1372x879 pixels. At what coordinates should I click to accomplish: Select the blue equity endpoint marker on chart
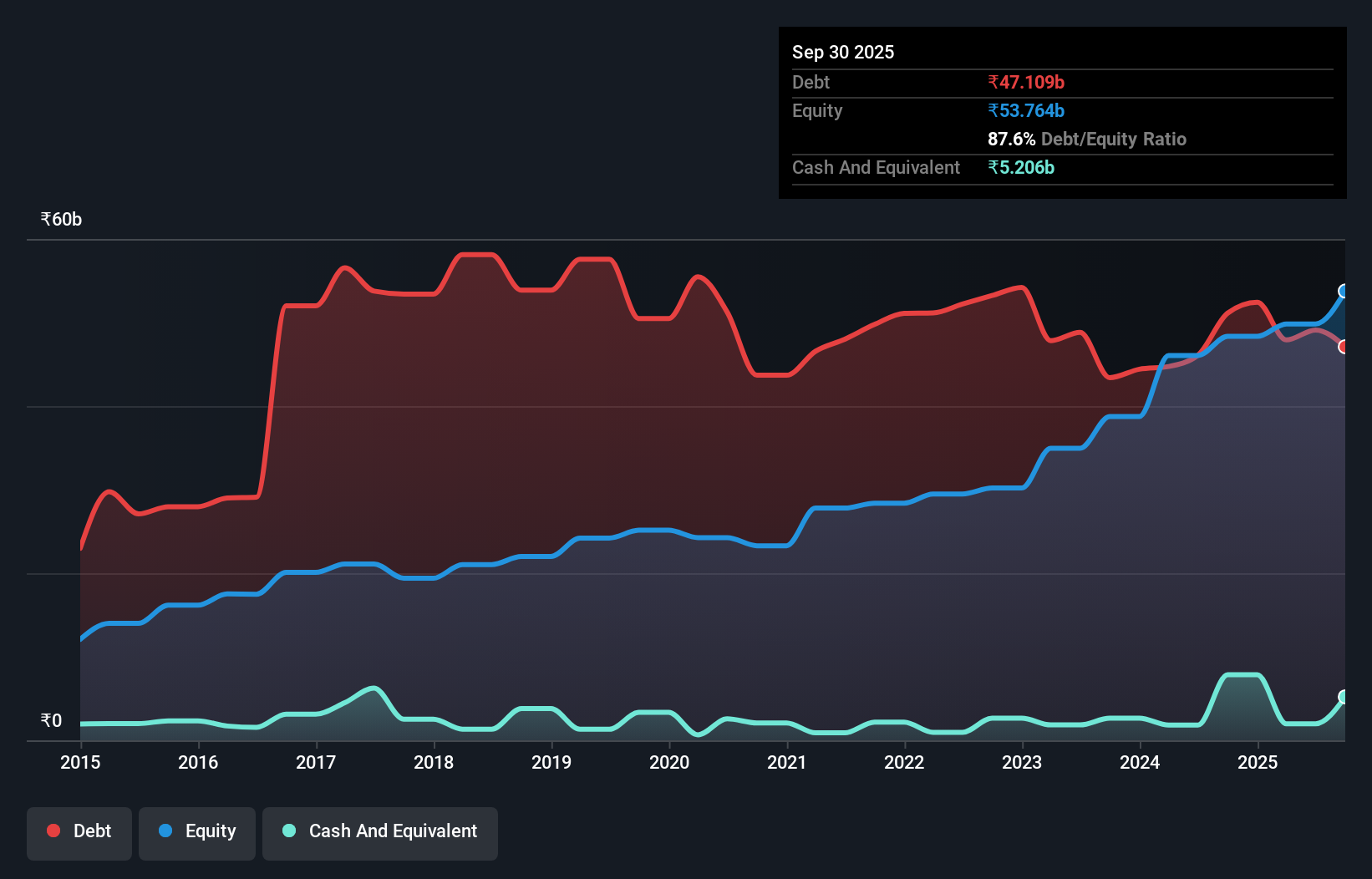click(1343, 291)
